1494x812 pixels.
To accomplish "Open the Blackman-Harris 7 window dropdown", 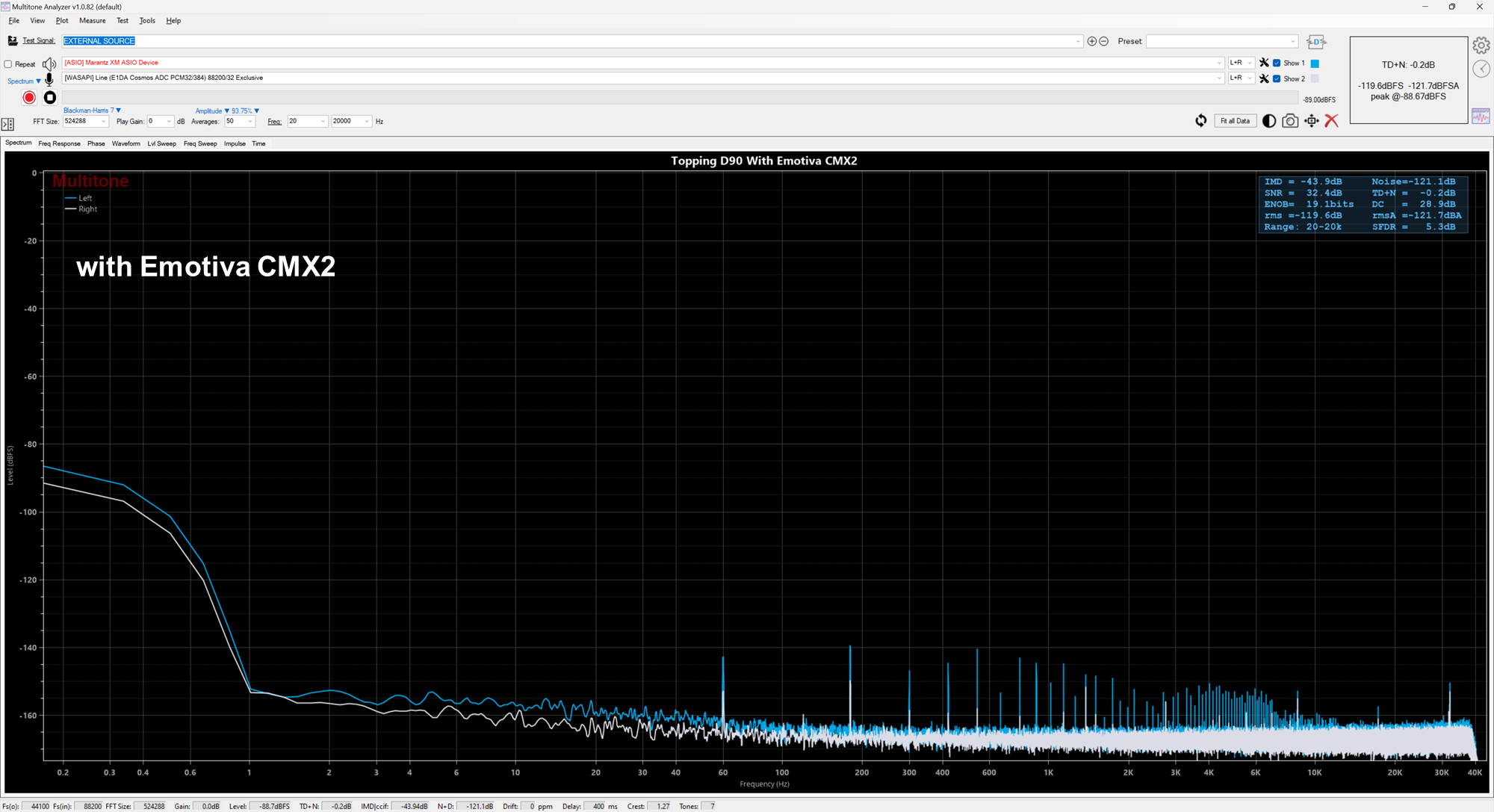I will tap(92, 111).
